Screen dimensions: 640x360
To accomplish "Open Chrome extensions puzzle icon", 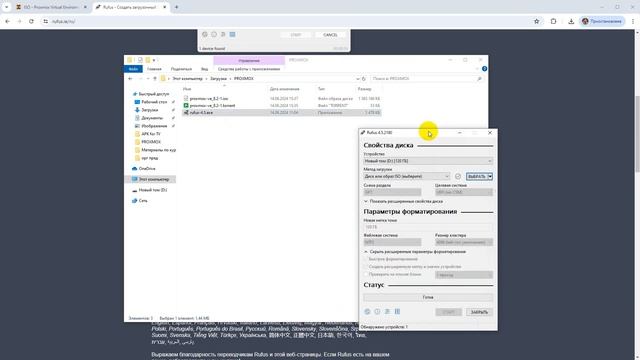I will pyautogui.click(x=553, y=21).
